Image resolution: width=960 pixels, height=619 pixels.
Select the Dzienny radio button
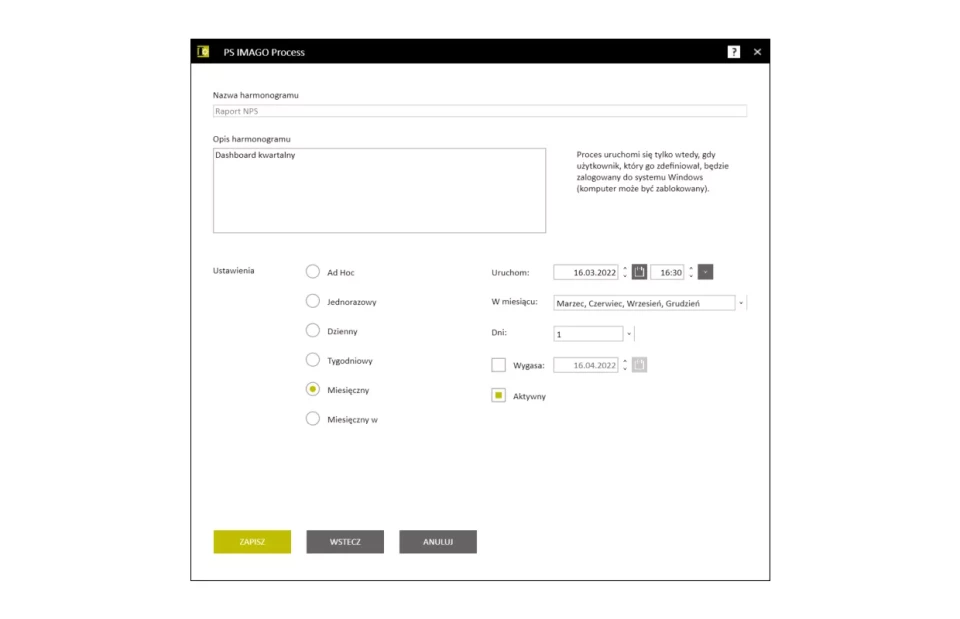pos(313,331)
